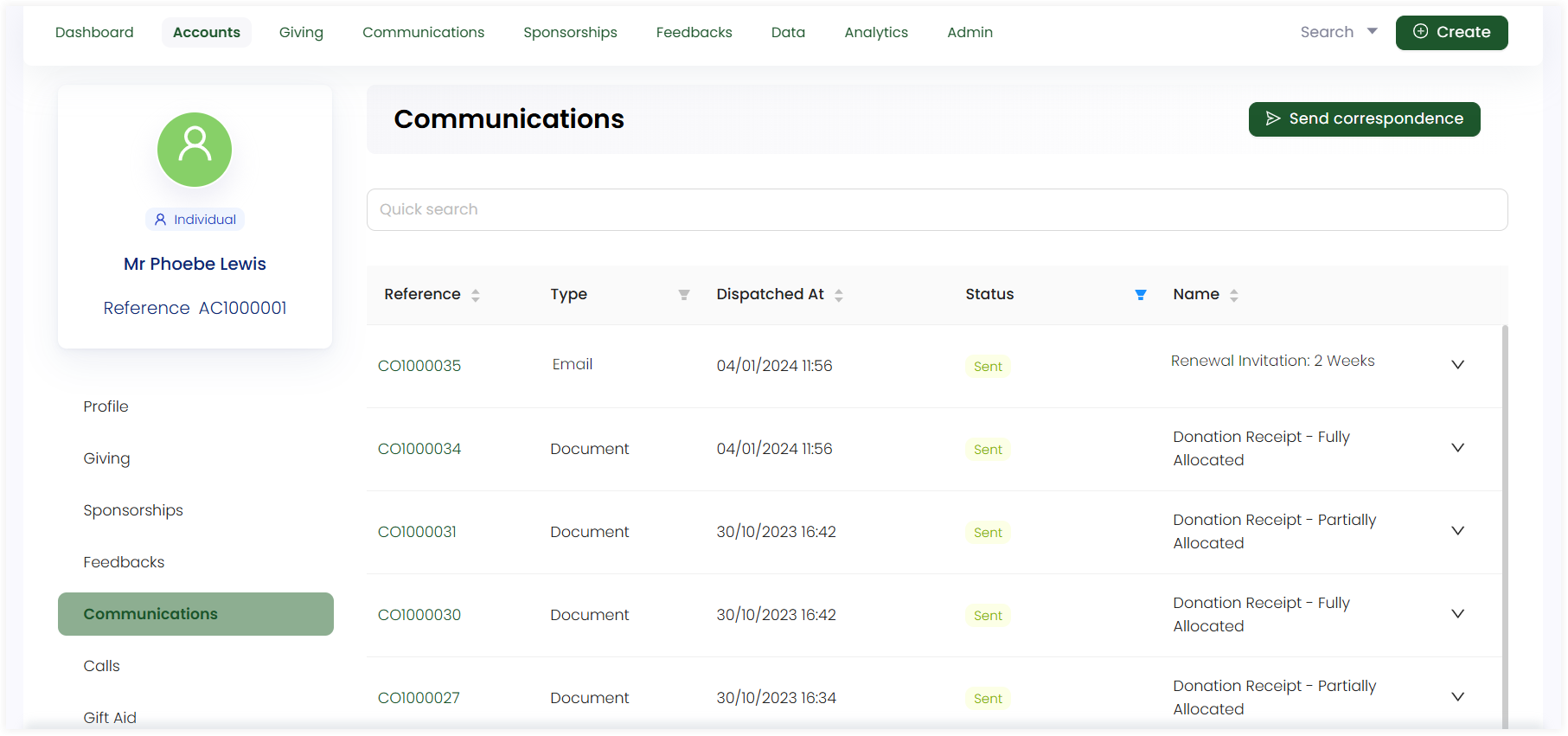The width and height of the screenshot is (1568, 736).
Task: Sort by Dispatched At column arrows
Action: [839, 295]
